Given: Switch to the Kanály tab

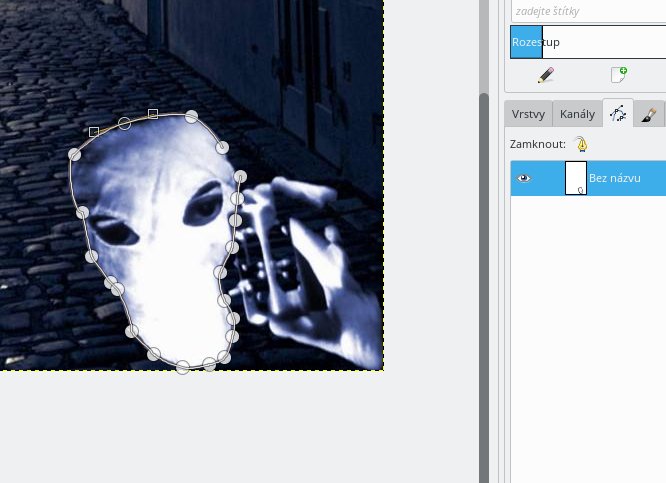Looking at the screenshot, I should click(577, 114).
